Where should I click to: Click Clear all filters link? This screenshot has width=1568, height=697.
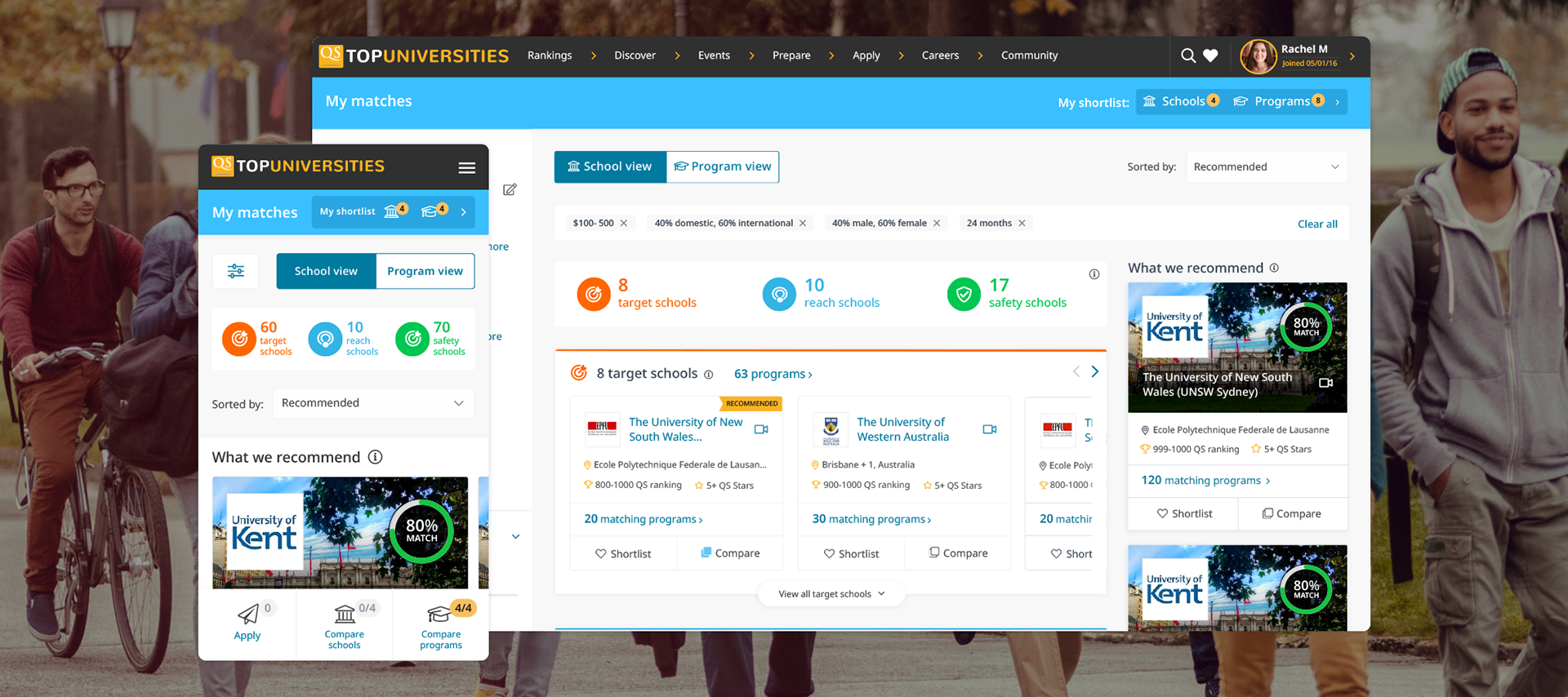tap(1317, 224)
